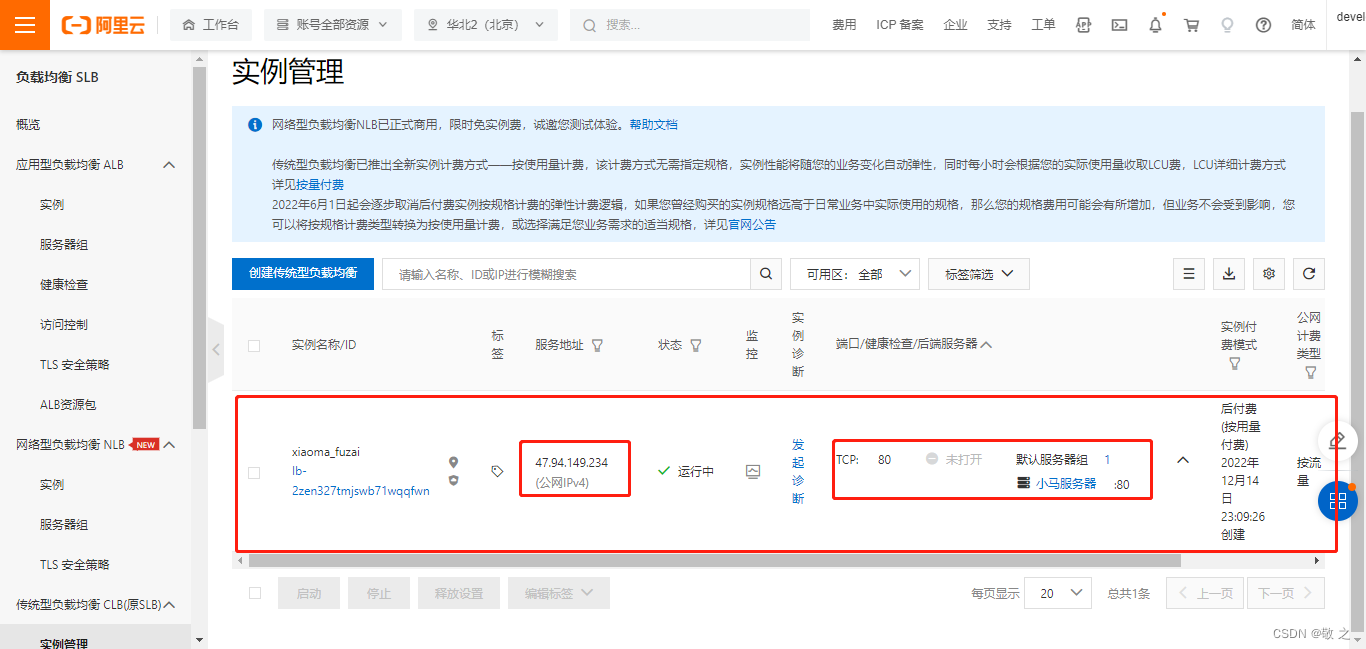This screenshot has width=1366, height=649.
Task: Click the blue floating grid button
Action: point(1338,501)
